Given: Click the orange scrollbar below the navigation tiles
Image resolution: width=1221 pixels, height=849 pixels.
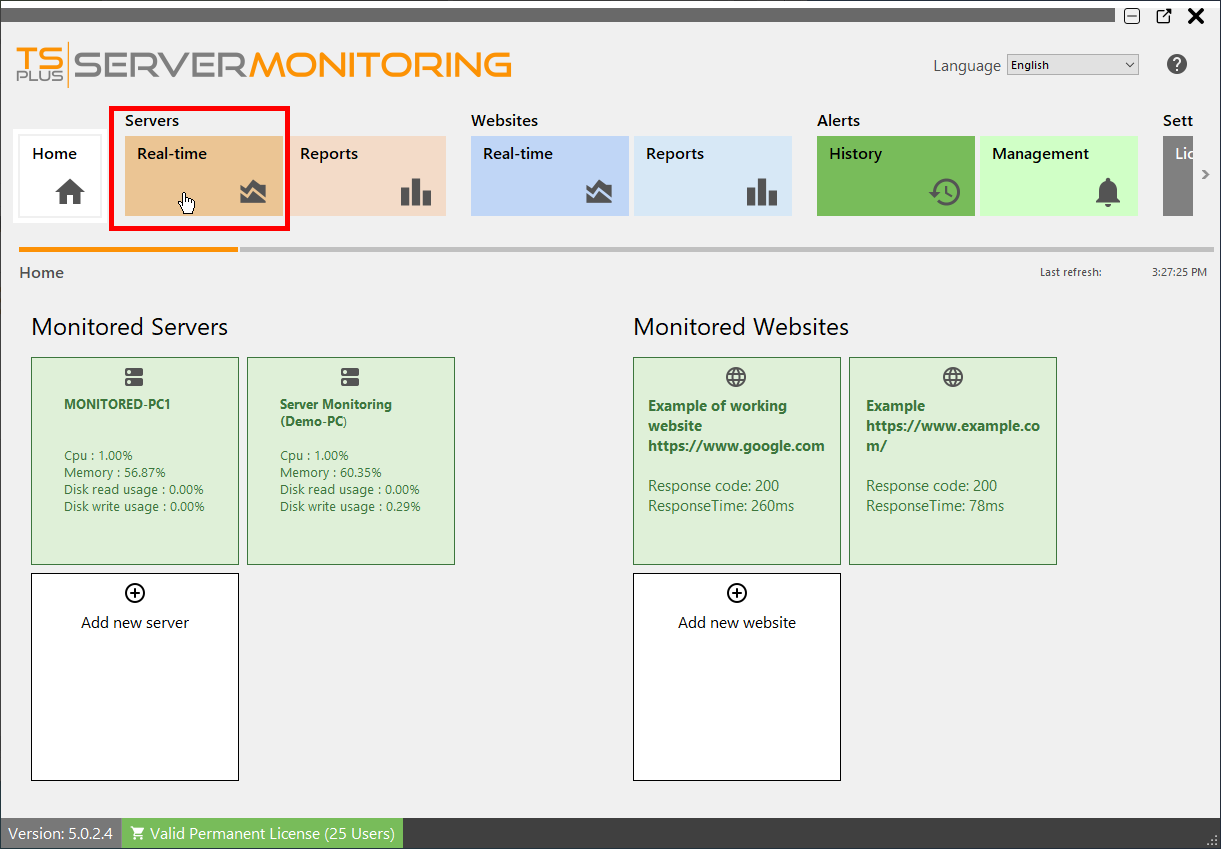Looking at the screenshot, I should point(128,249).
